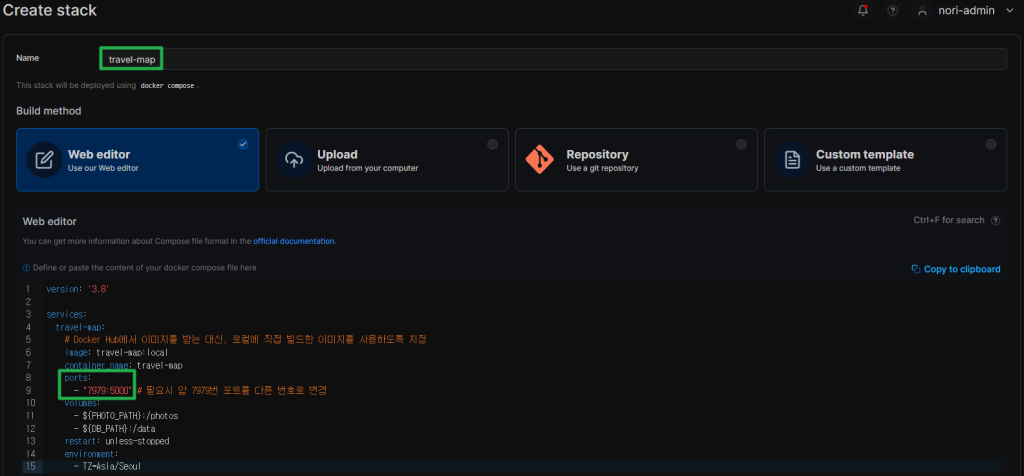This screenshot has width=1024, height=476.
Task: Select the Repository radio button
Action: click(741, 145)
